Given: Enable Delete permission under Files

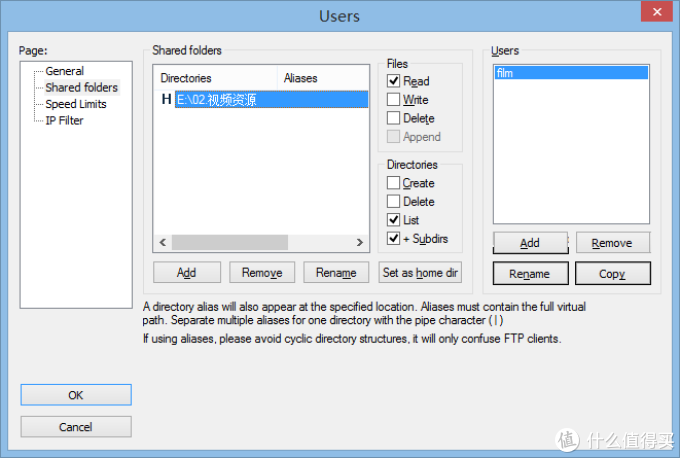Looking at the screenshot, I should [x=394, y=118].
